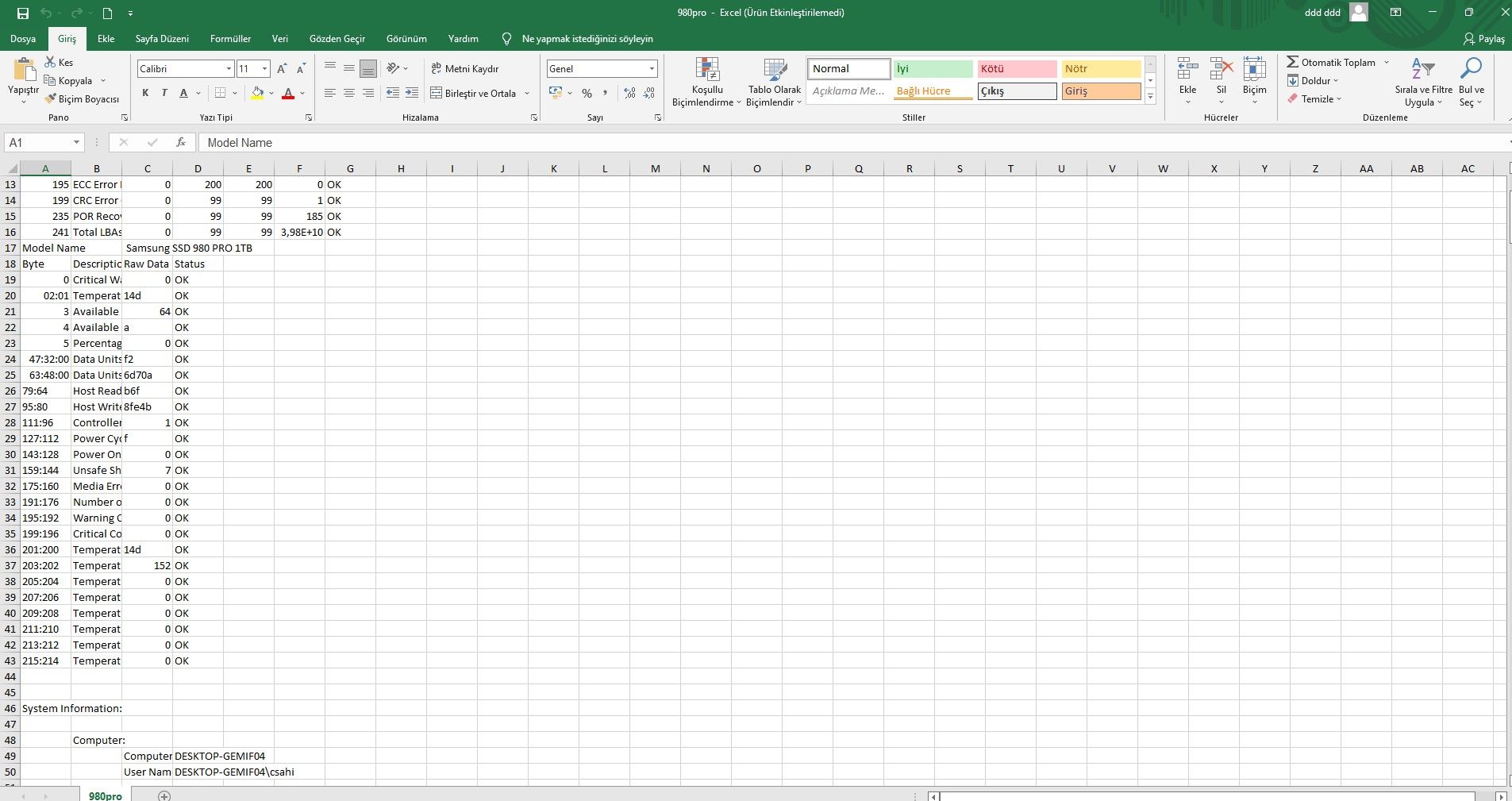1512x801 pixels.
Task: Toggle underline formatting
Action: point(183,93)
